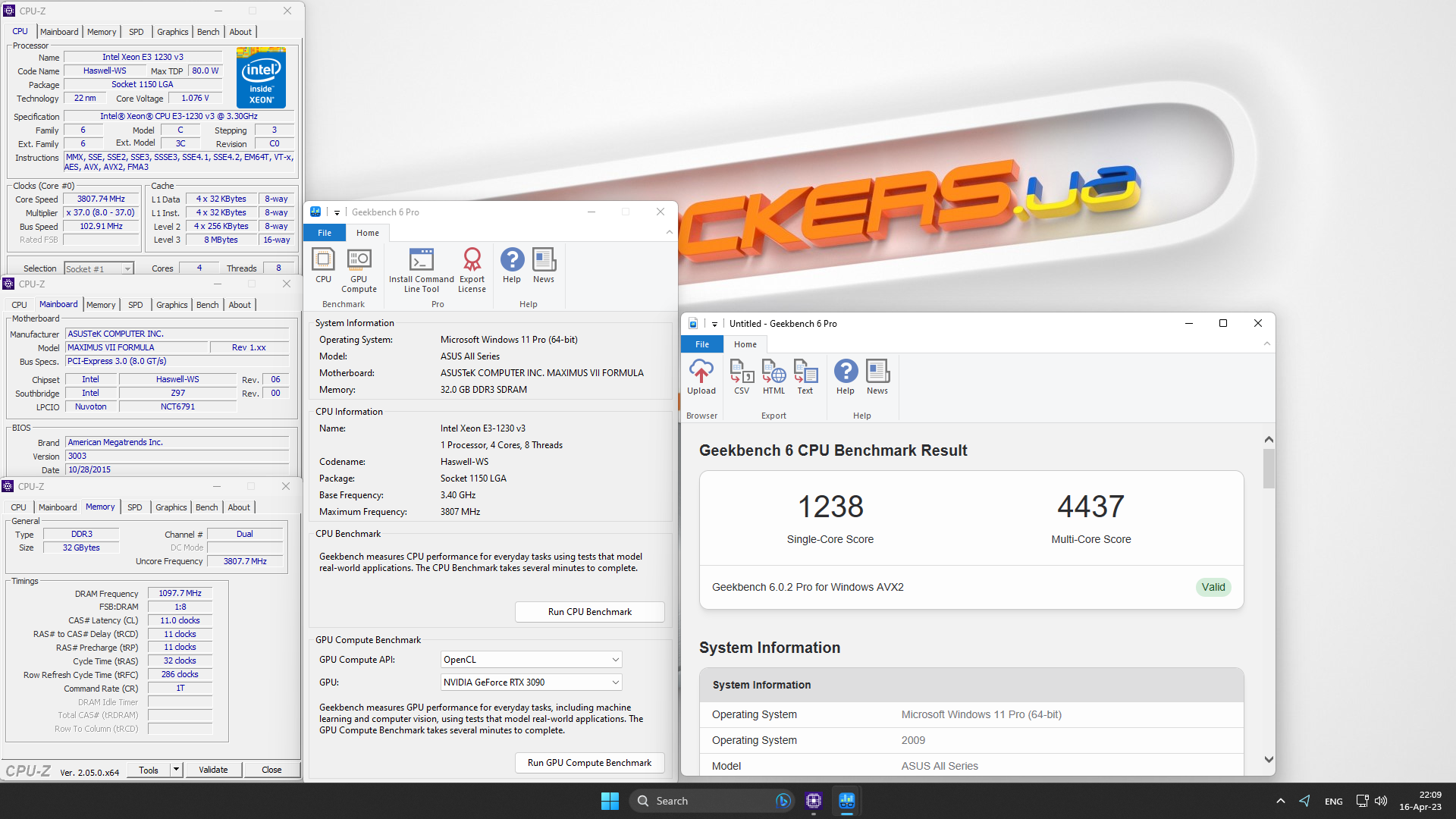Open quick access dropdown in Geekbench 6 Pro title bar

coord(337,212)
